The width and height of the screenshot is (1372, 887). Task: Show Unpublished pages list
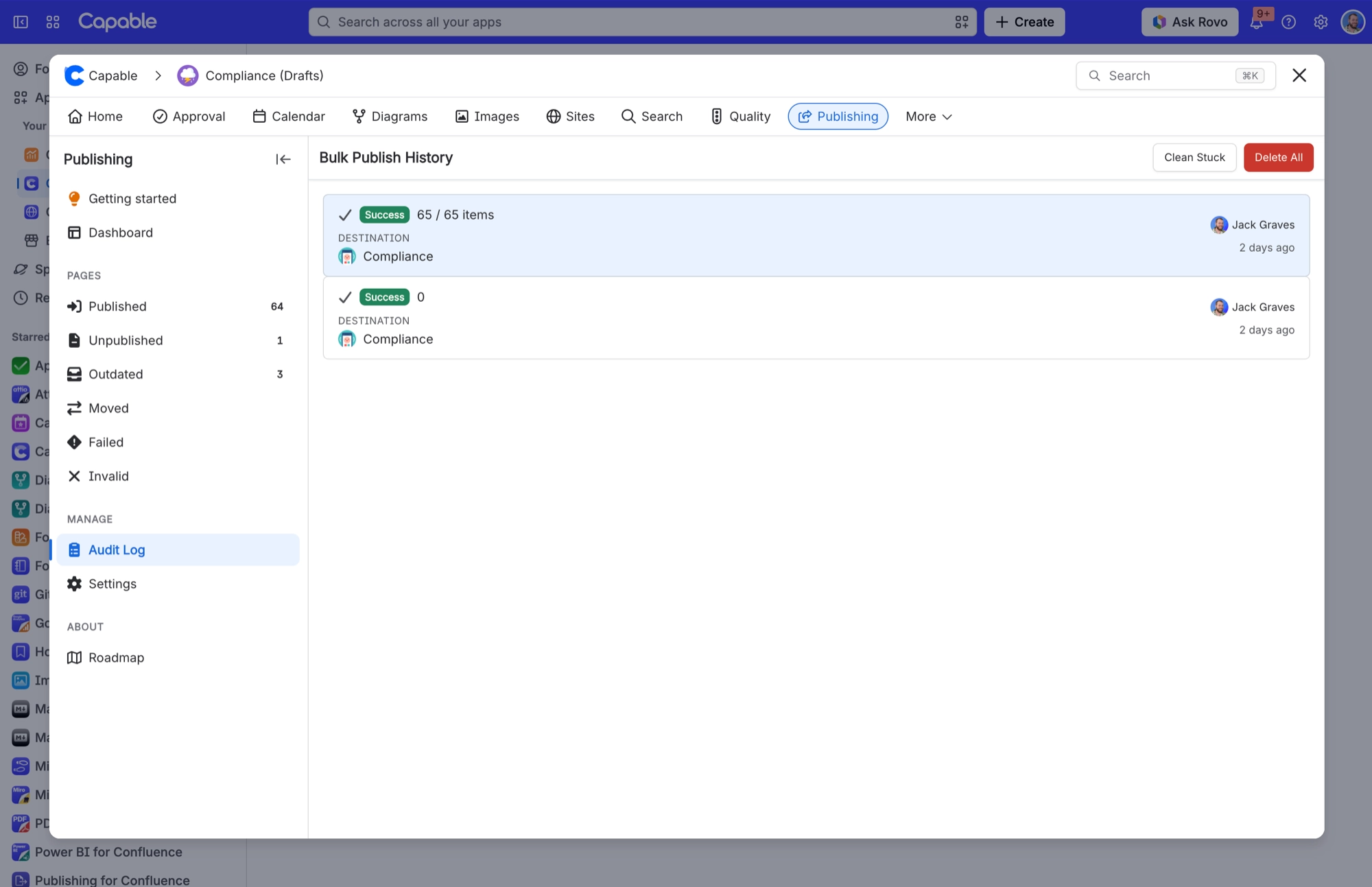click(x=178, y=340)
